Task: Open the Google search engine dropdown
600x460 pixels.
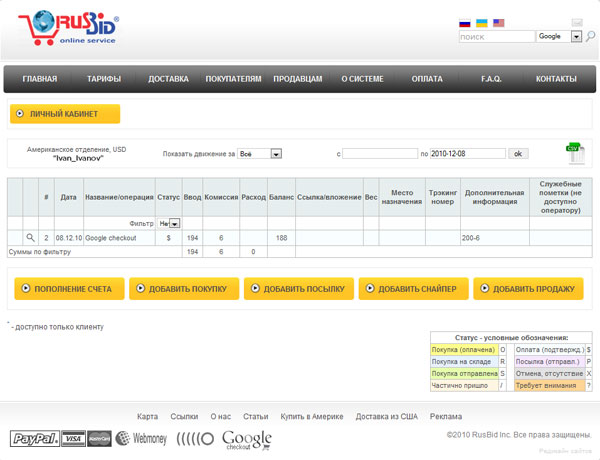Action: tap(576, 36)
